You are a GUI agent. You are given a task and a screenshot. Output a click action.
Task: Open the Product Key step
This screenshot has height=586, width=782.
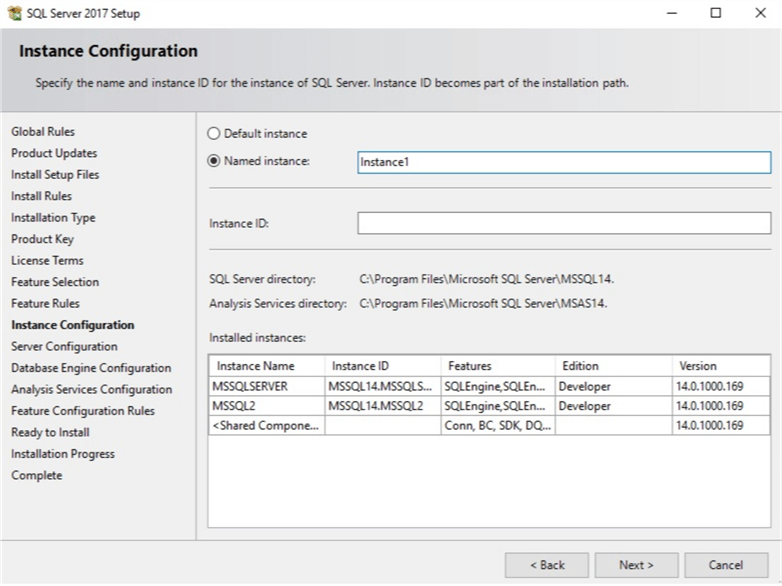[x=42, y=239]
